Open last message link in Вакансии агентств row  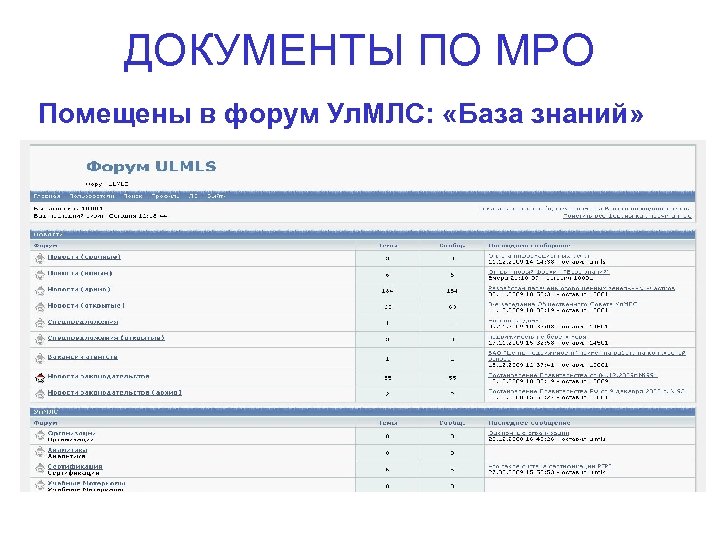pos(587,356)
